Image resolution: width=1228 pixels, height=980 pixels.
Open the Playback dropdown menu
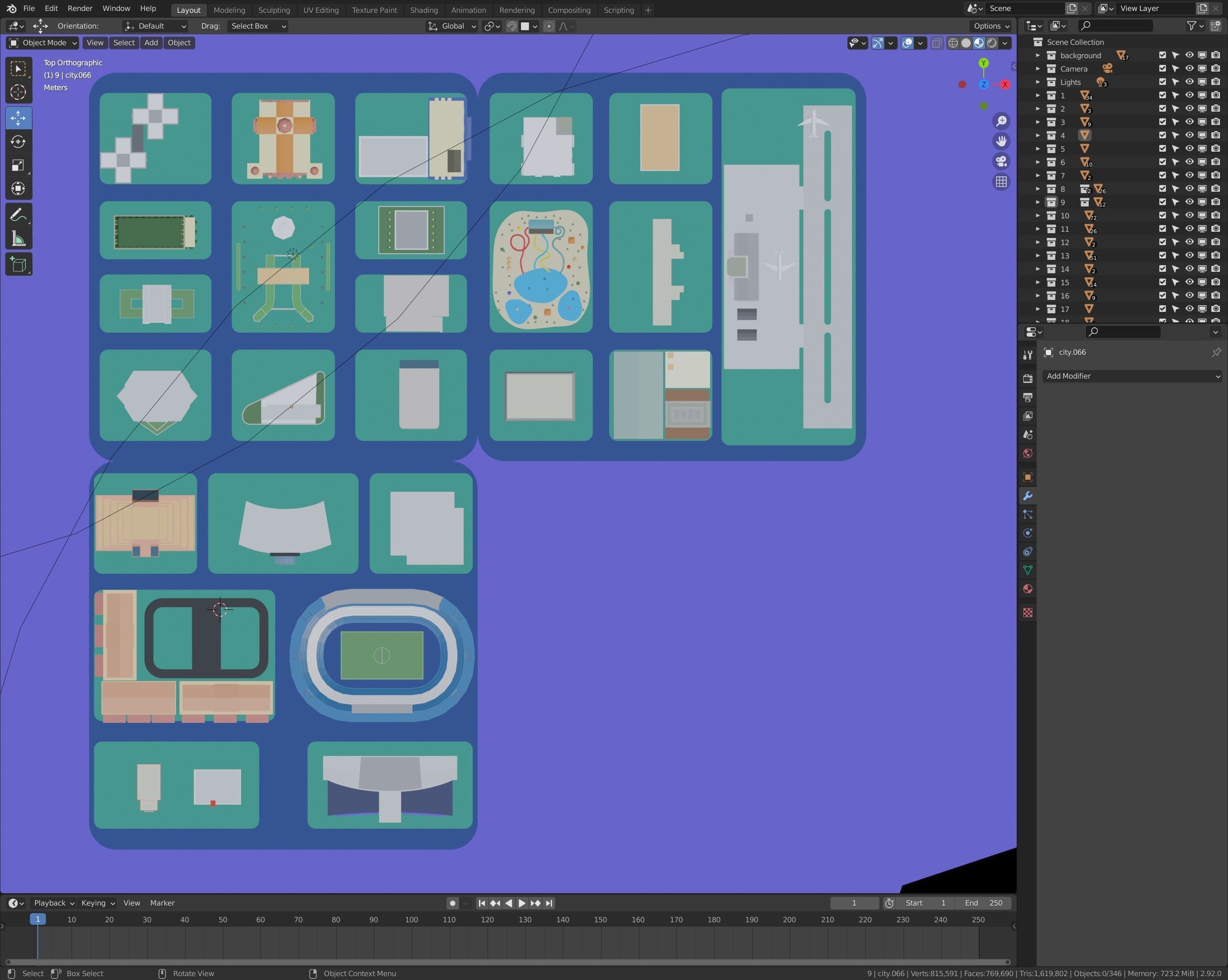pyautogui.click(x=53, y=903)
